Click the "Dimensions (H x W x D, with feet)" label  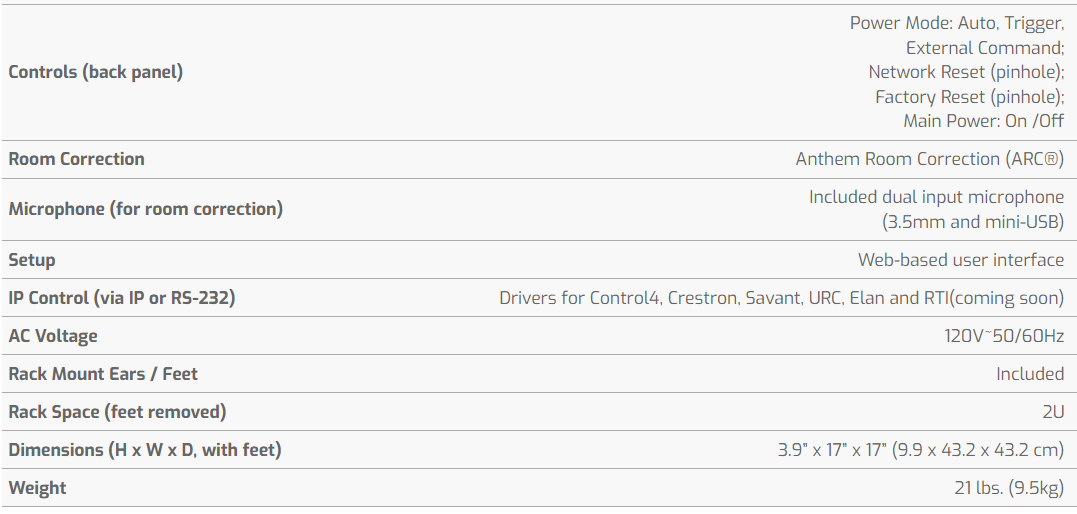145,450
